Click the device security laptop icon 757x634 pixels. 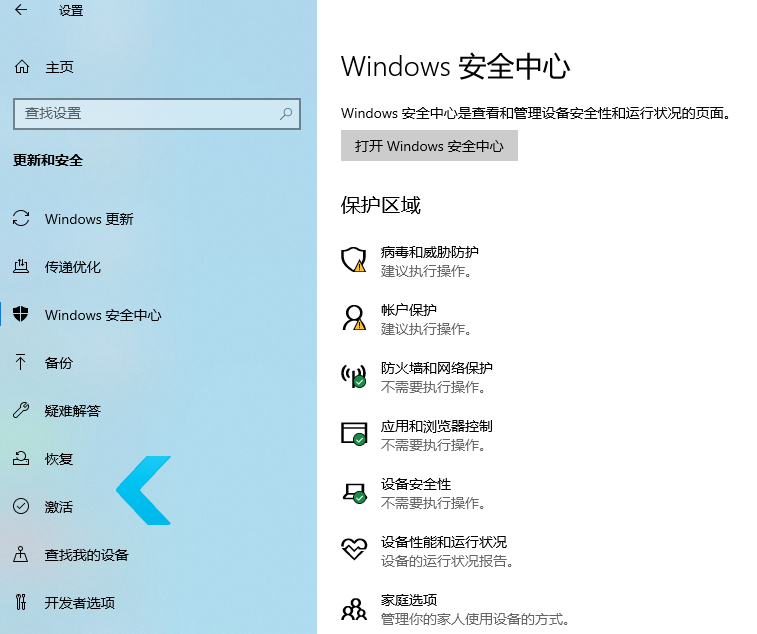point(354,492)
